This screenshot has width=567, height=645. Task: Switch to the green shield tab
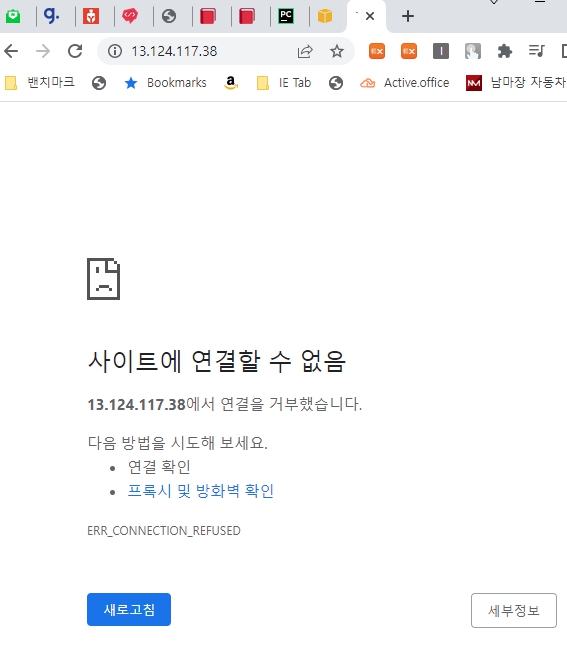pos(13,16)
